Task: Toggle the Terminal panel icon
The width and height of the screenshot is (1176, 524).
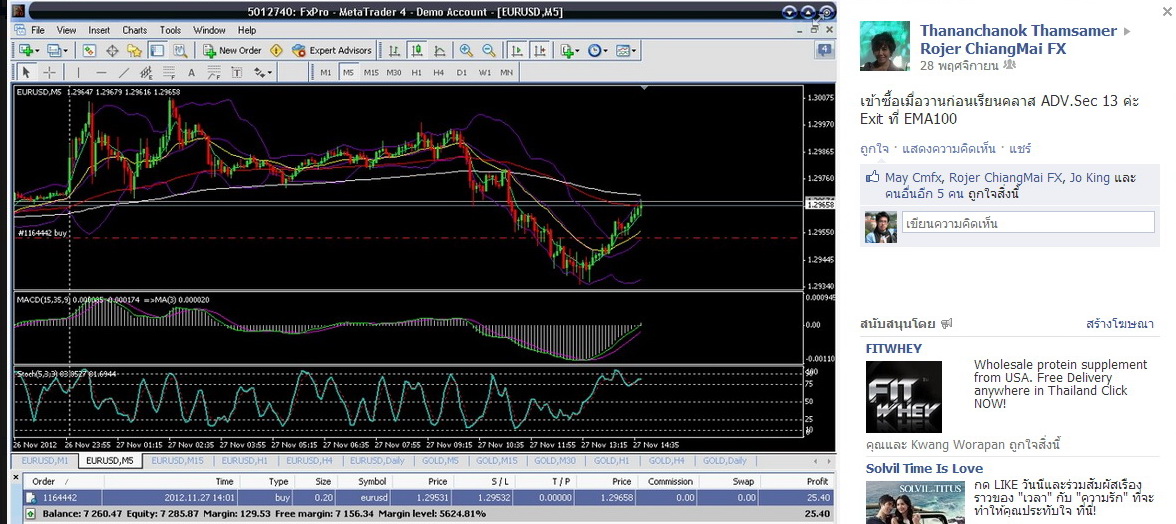Action: click(x=157, y=51)
